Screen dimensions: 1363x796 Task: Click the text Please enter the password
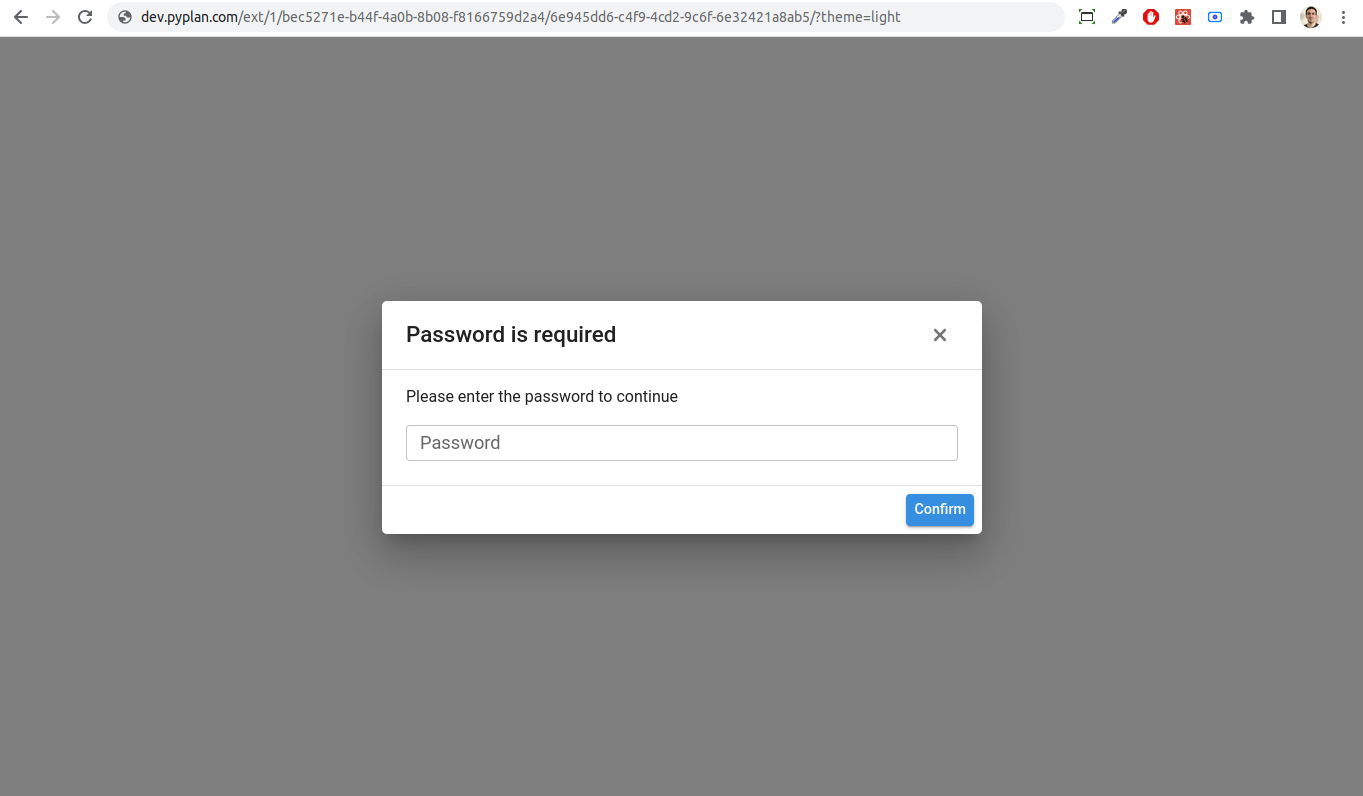pyautogui.click(x=541, y=396)
